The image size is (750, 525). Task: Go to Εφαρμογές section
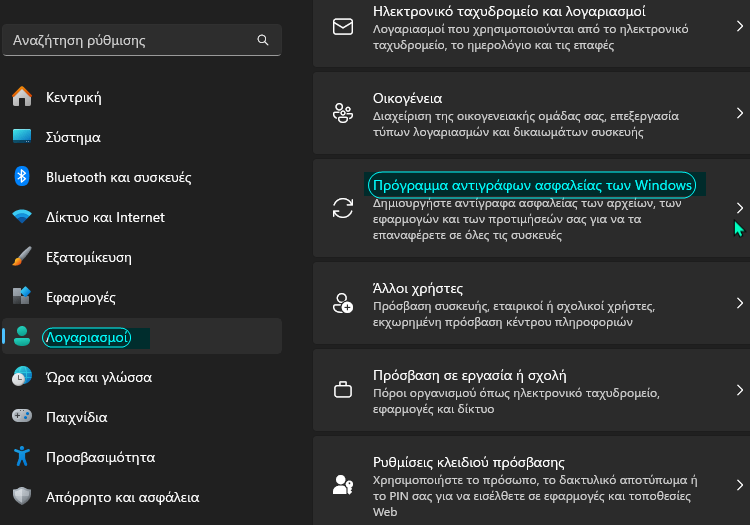(x=142, y=297)
